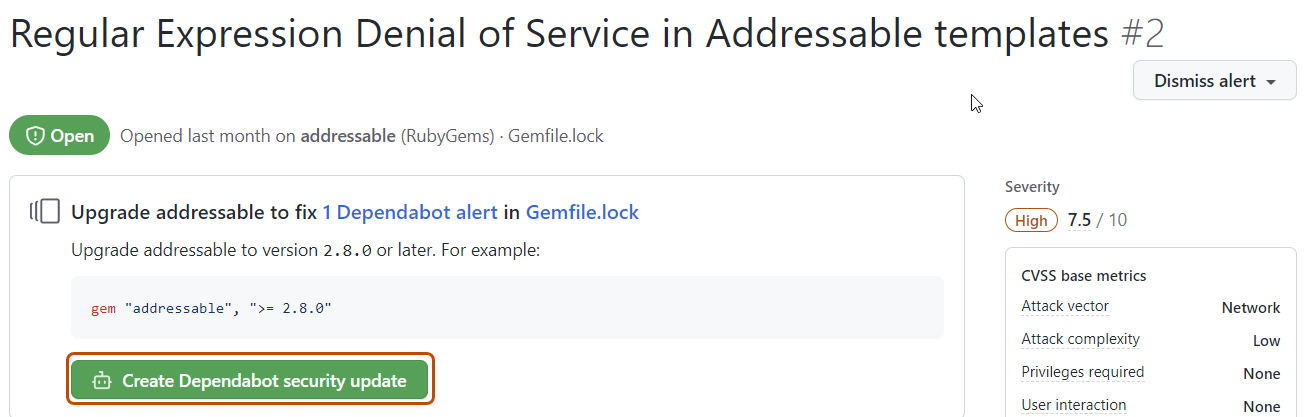Open the Dismiss alert dropdown
The width and height of the screenshot is (1306, 417).
point(1214,81)
